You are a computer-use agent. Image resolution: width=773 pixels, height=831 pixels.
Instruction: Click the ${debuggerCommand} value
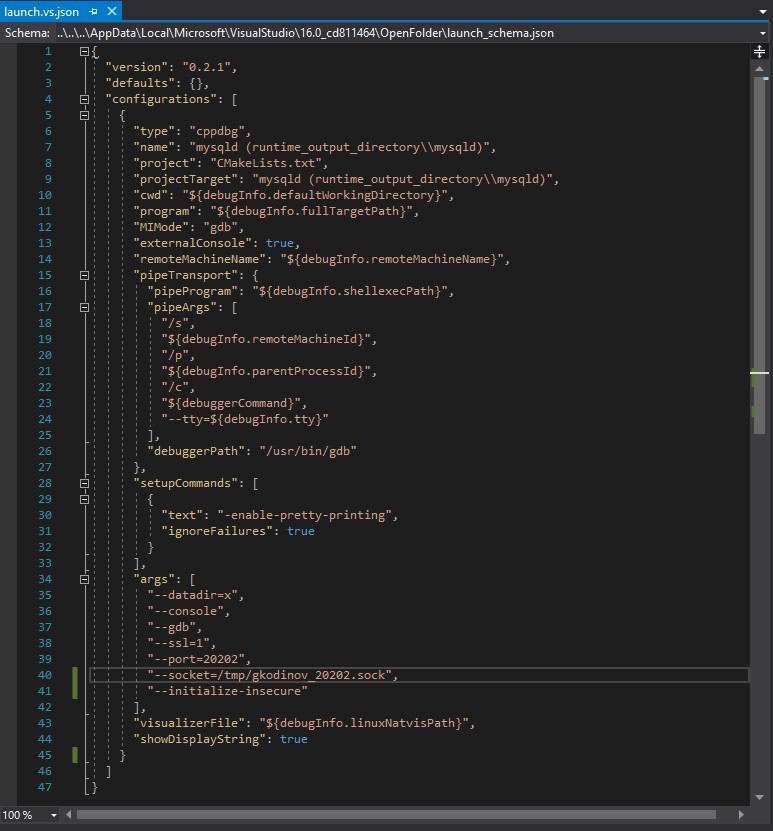tap(231, 403)
